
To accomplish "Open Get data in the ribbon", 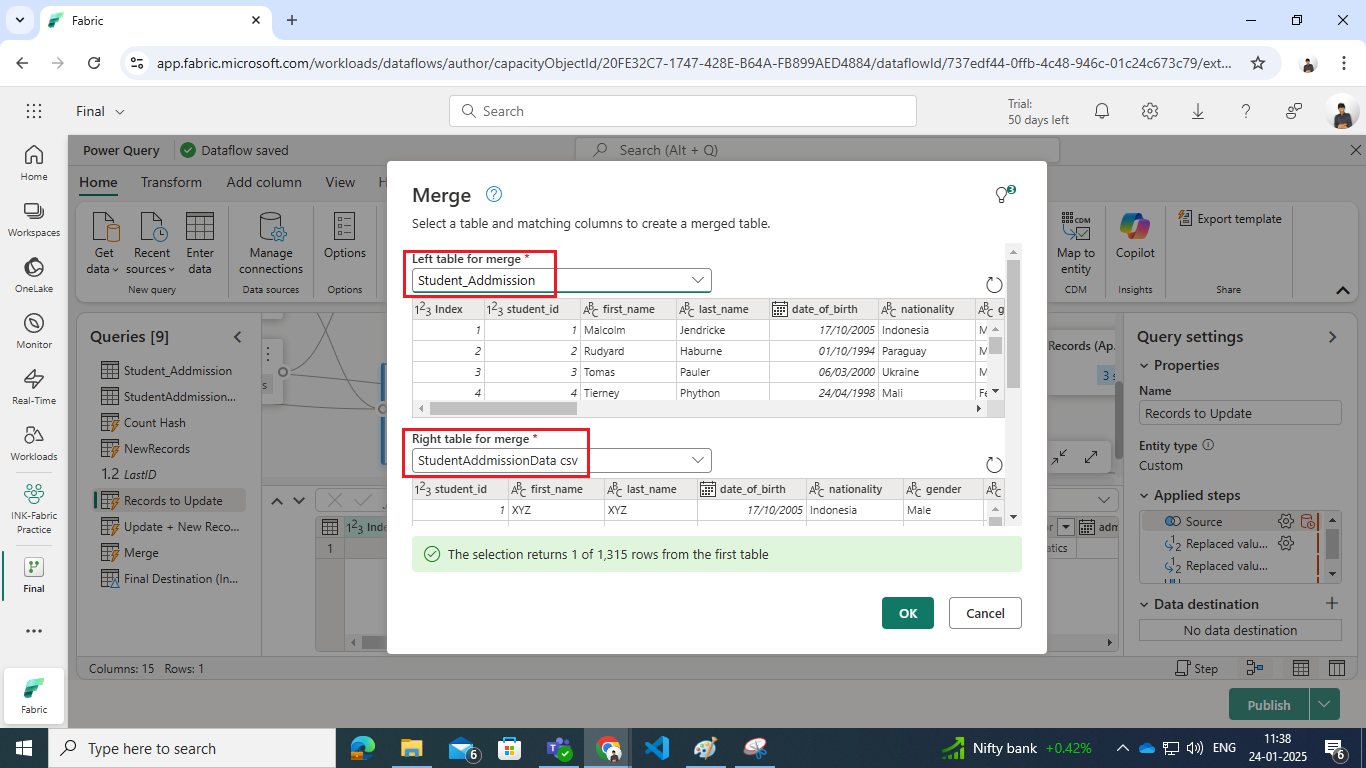I will coord(105,243).
